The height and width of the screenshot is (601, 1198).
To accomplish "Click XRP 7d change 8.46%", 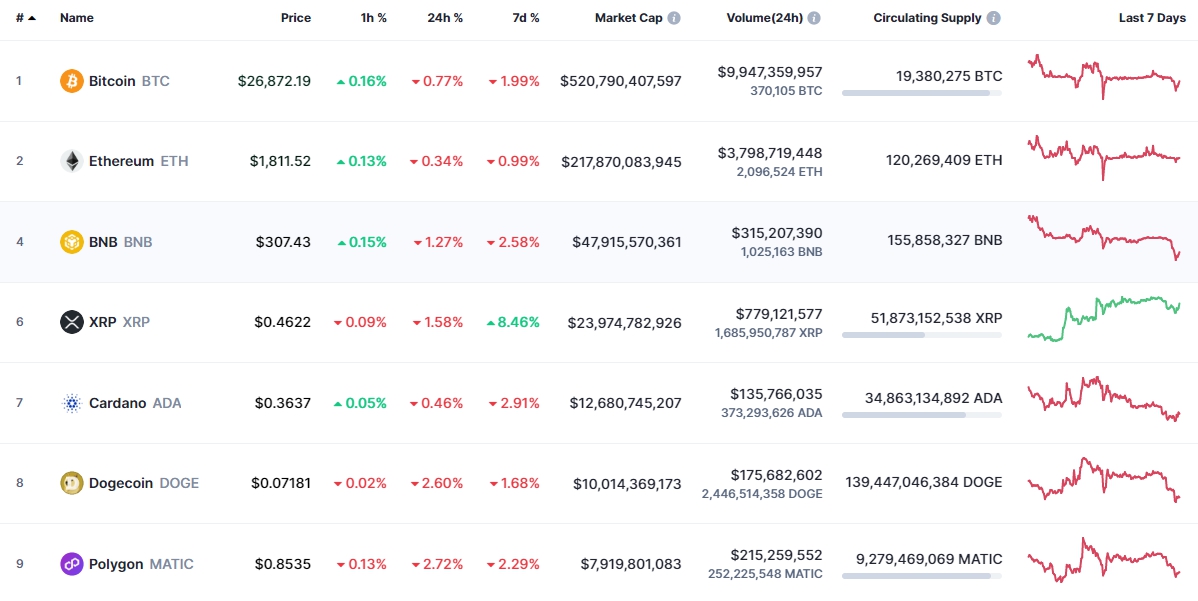I will [x=513, y=322].
